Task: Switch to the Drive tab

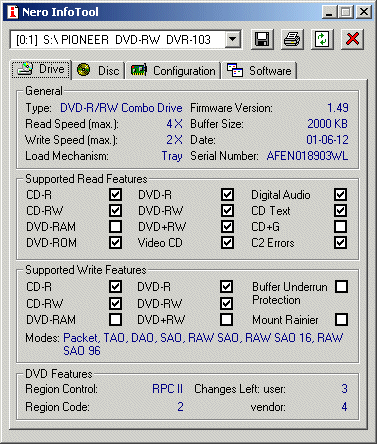Action: coord(41,69)
